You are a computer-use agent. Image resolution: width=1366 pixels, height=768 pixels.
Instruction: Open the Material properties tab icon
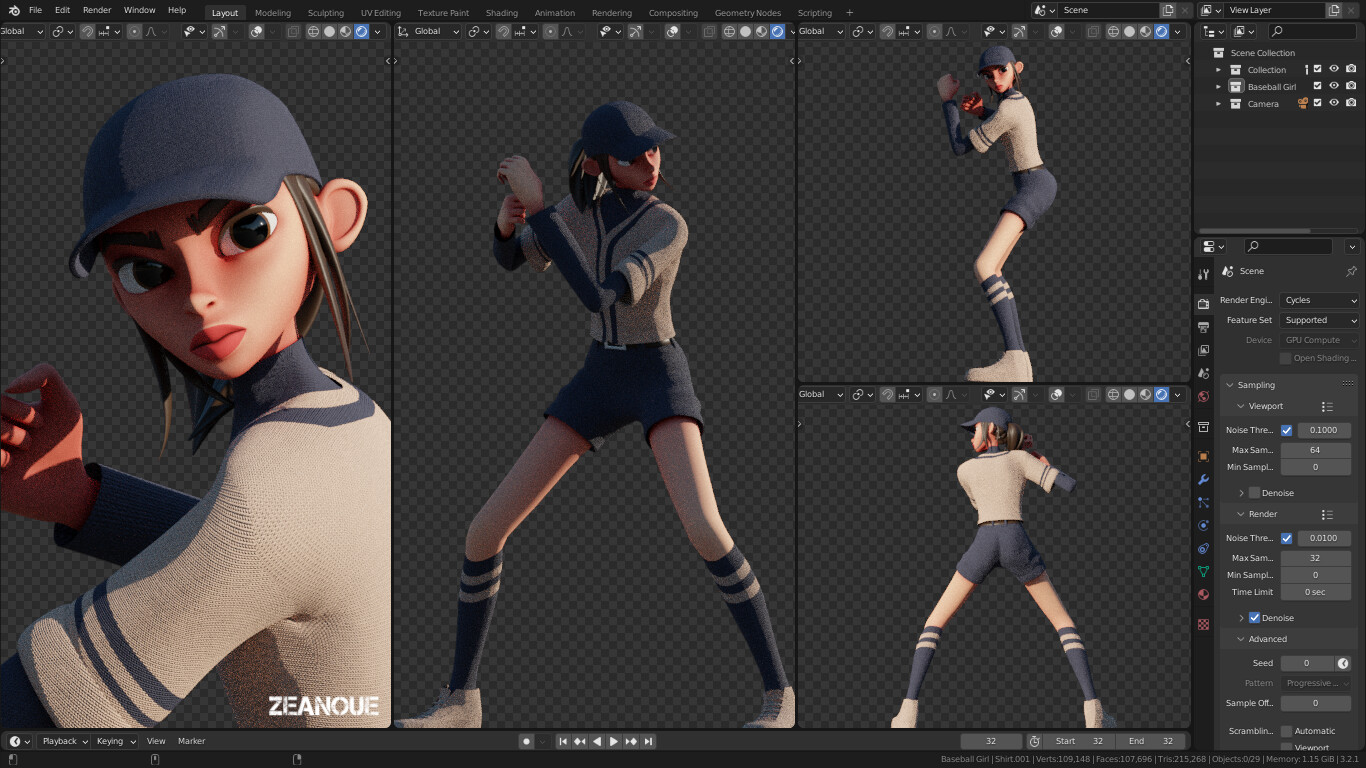pyautogui.click(x=1203, y=594)
